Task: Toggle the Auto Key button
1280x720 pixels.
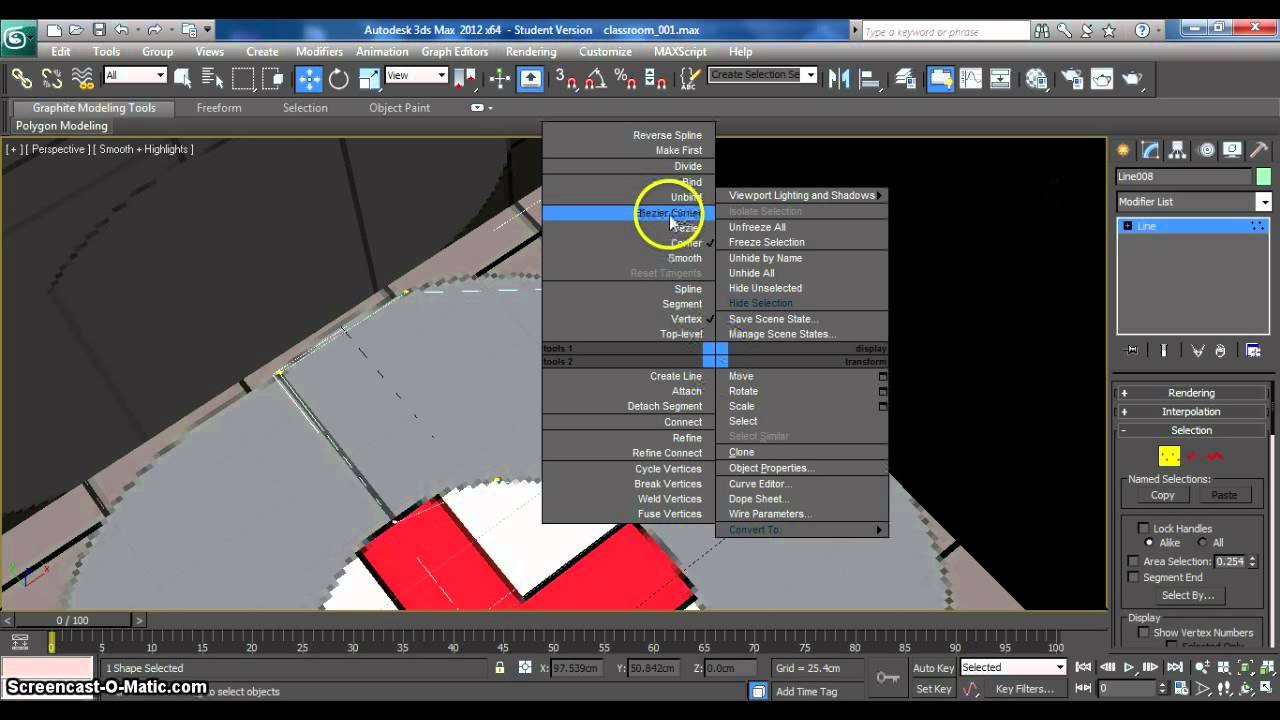Action: click(933, 668)
